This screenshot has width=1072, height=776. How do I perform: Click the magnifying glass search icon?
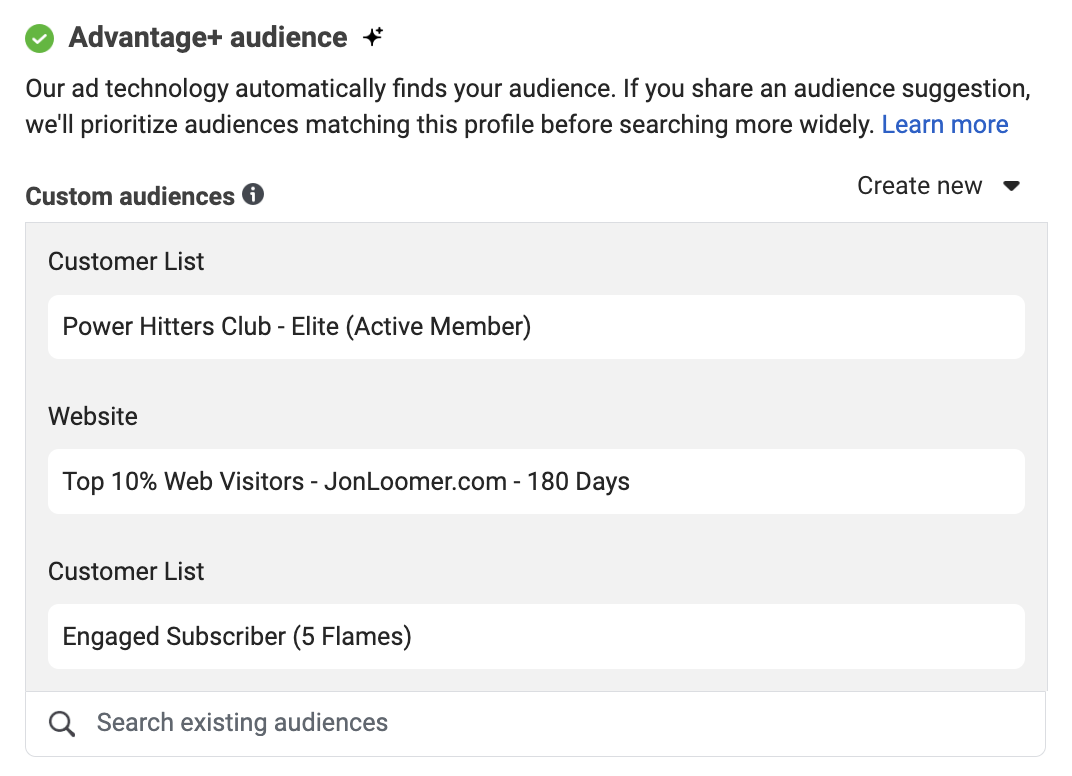(x=62, y=724)
